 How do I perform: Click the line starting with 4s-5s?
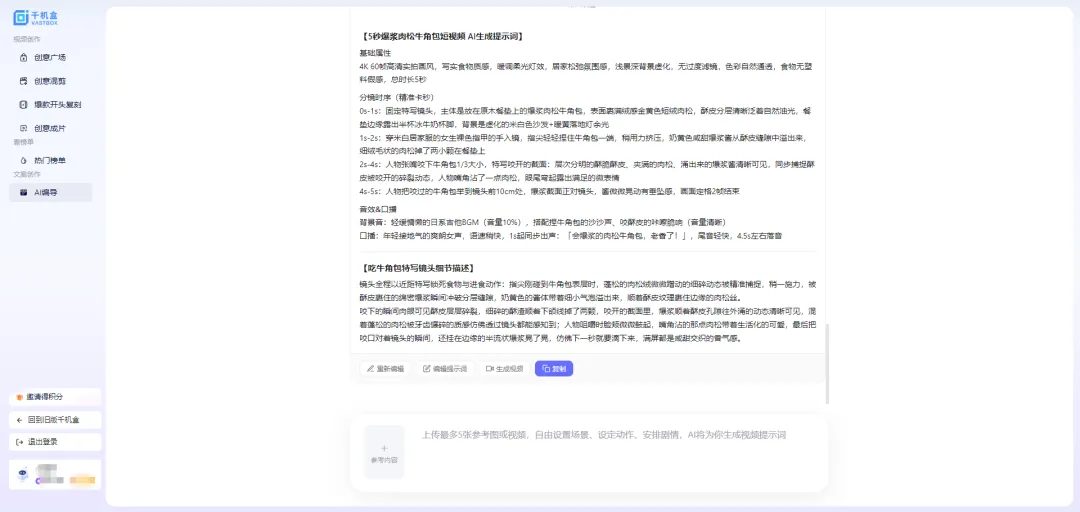[x=550, y=191]
